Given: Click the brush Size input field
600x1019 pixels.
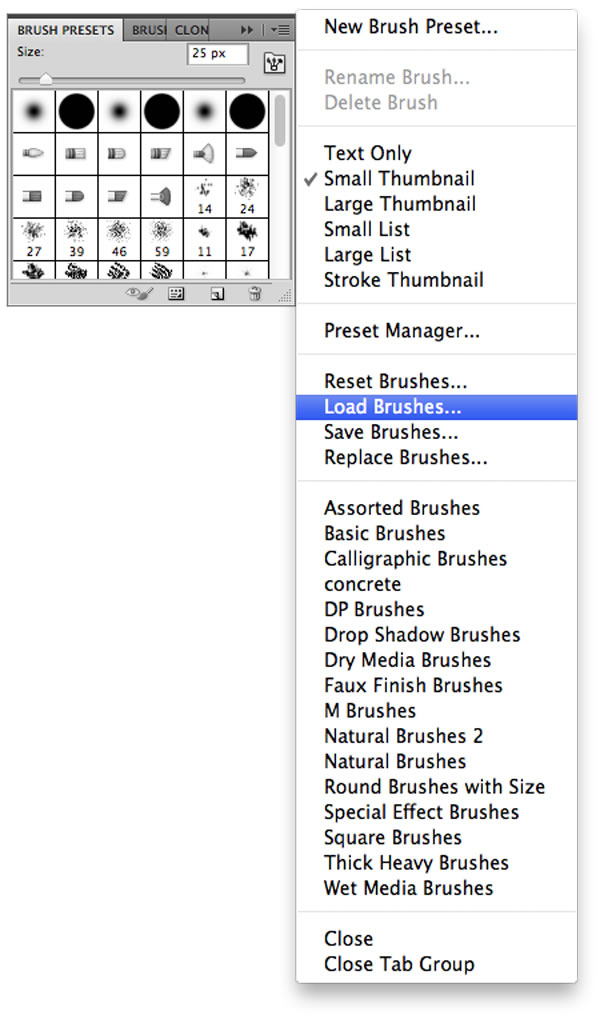Looking at the screenshot, I should 218,53.
